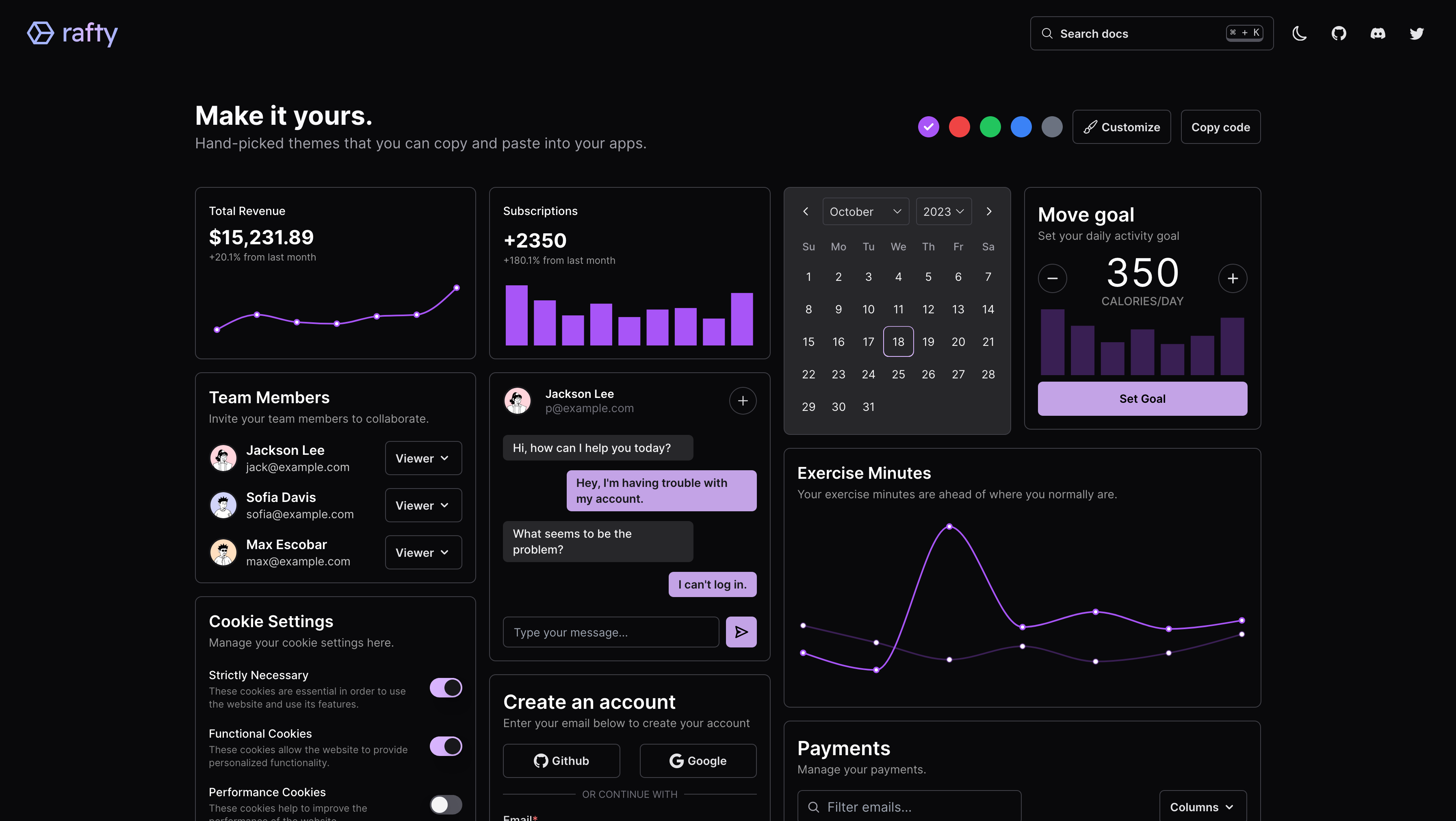Viewport: 1456px width, 821px height.
Task: Click the Filter emails input field
Action: coord(908,807)
